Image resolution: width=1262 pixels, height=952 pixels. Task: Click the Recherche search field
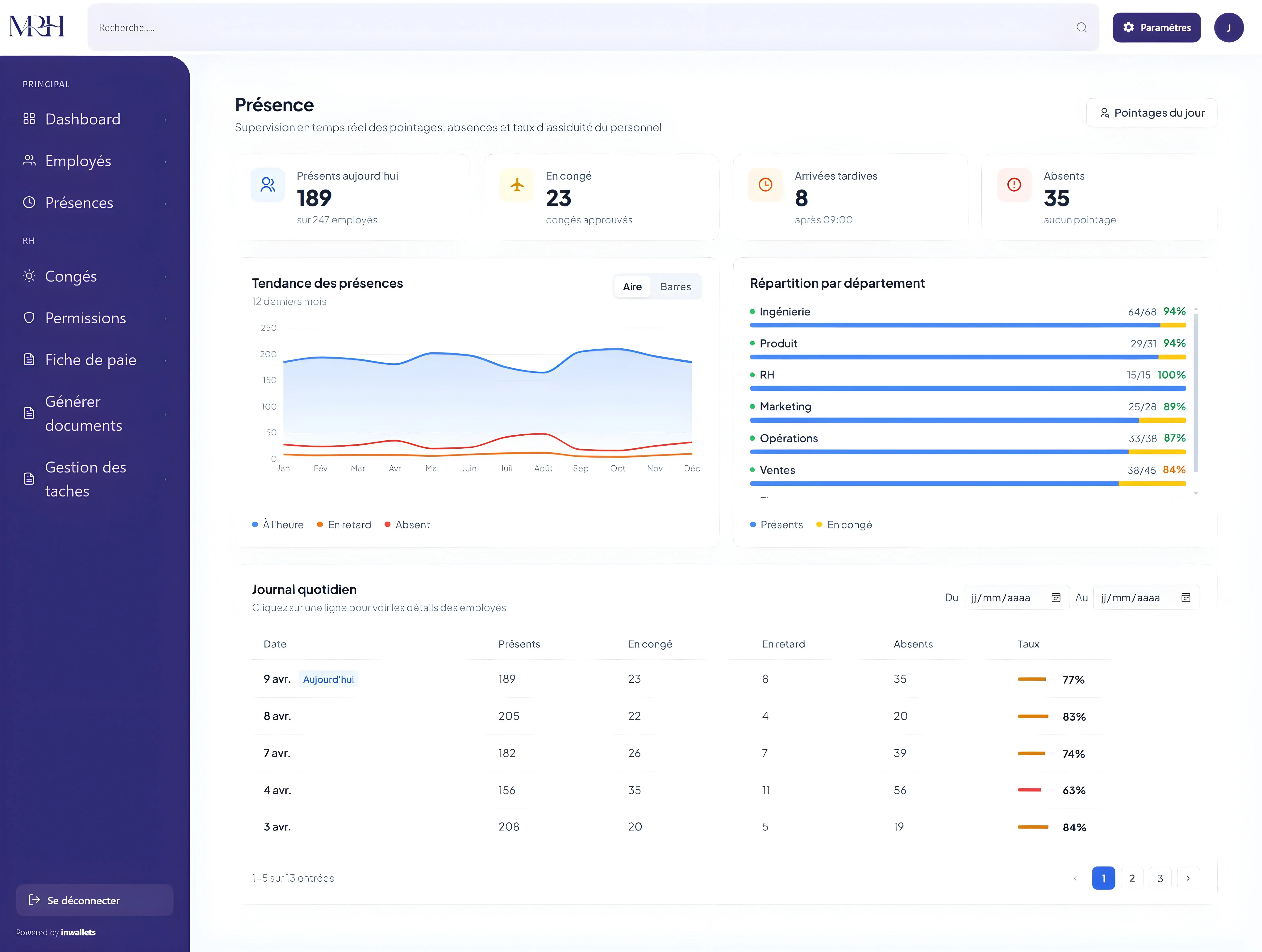point(593,27)
